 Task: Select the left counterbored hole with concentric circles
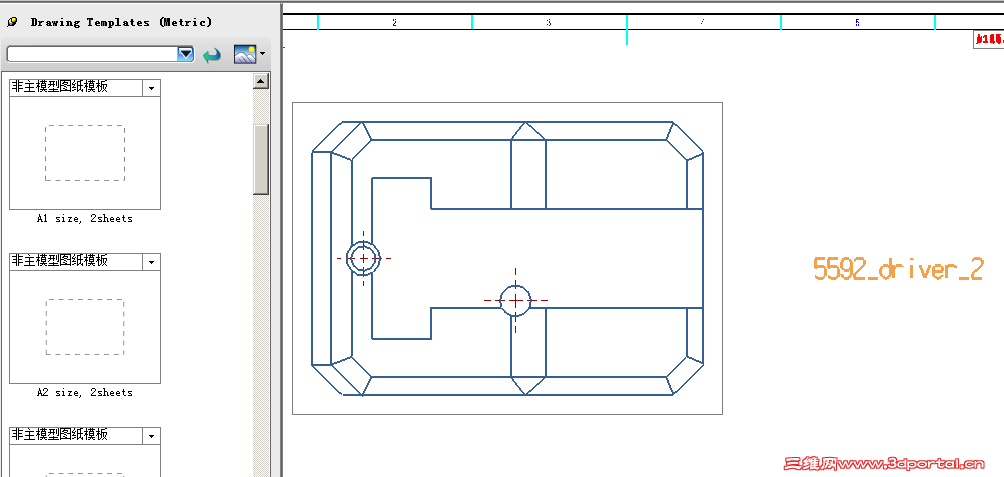coord(364,258)
